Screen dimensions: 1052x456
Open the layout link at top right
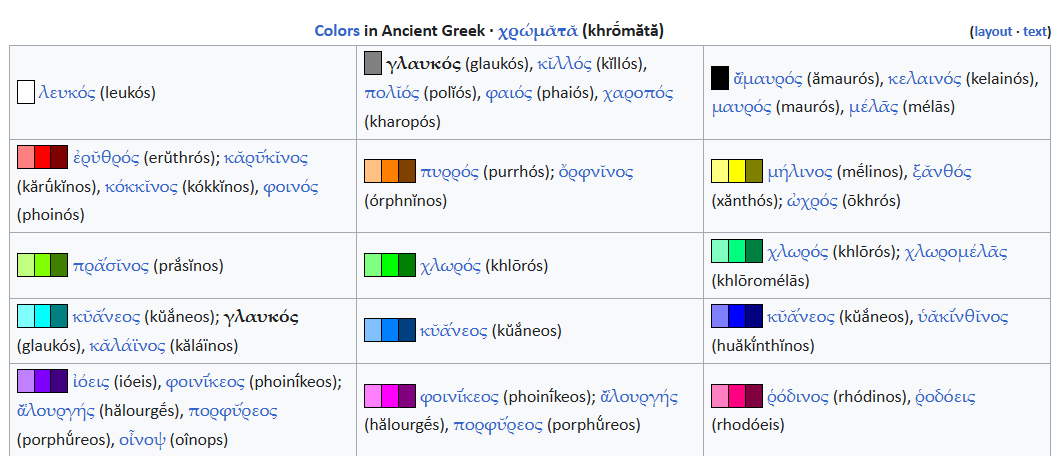tap(993, 32)
